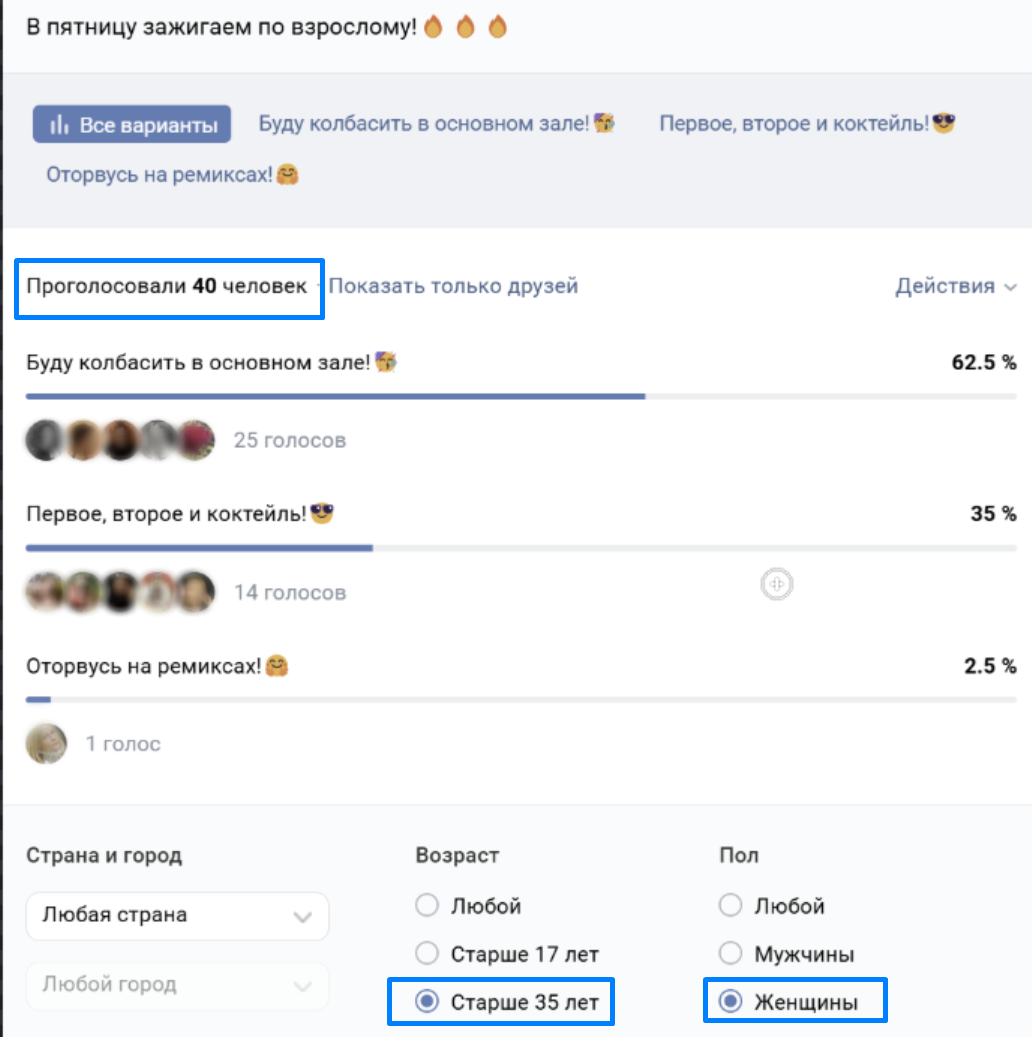Open the Любой город dropdown
Image resolution: width=1032 pixels, height=1037 pixels.
pos(177,986)
